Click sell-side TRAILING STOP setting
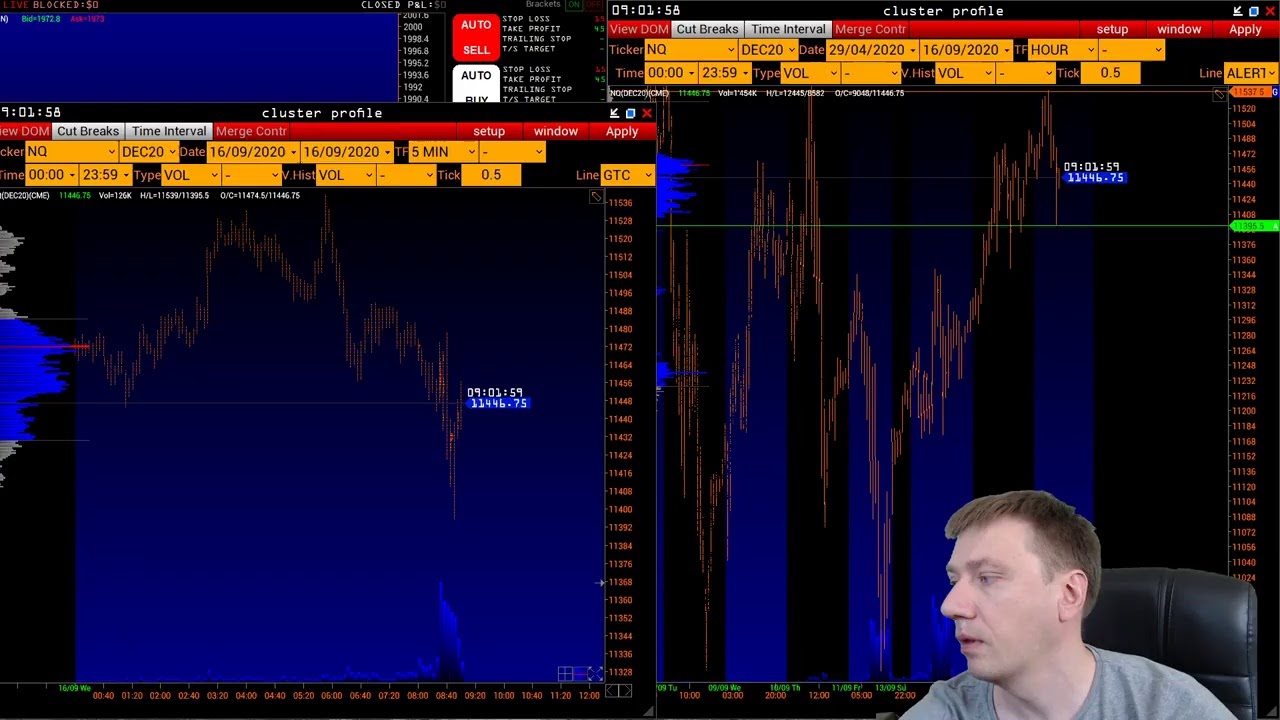This screenshot has height=720, width=1280. click(537, 39)
